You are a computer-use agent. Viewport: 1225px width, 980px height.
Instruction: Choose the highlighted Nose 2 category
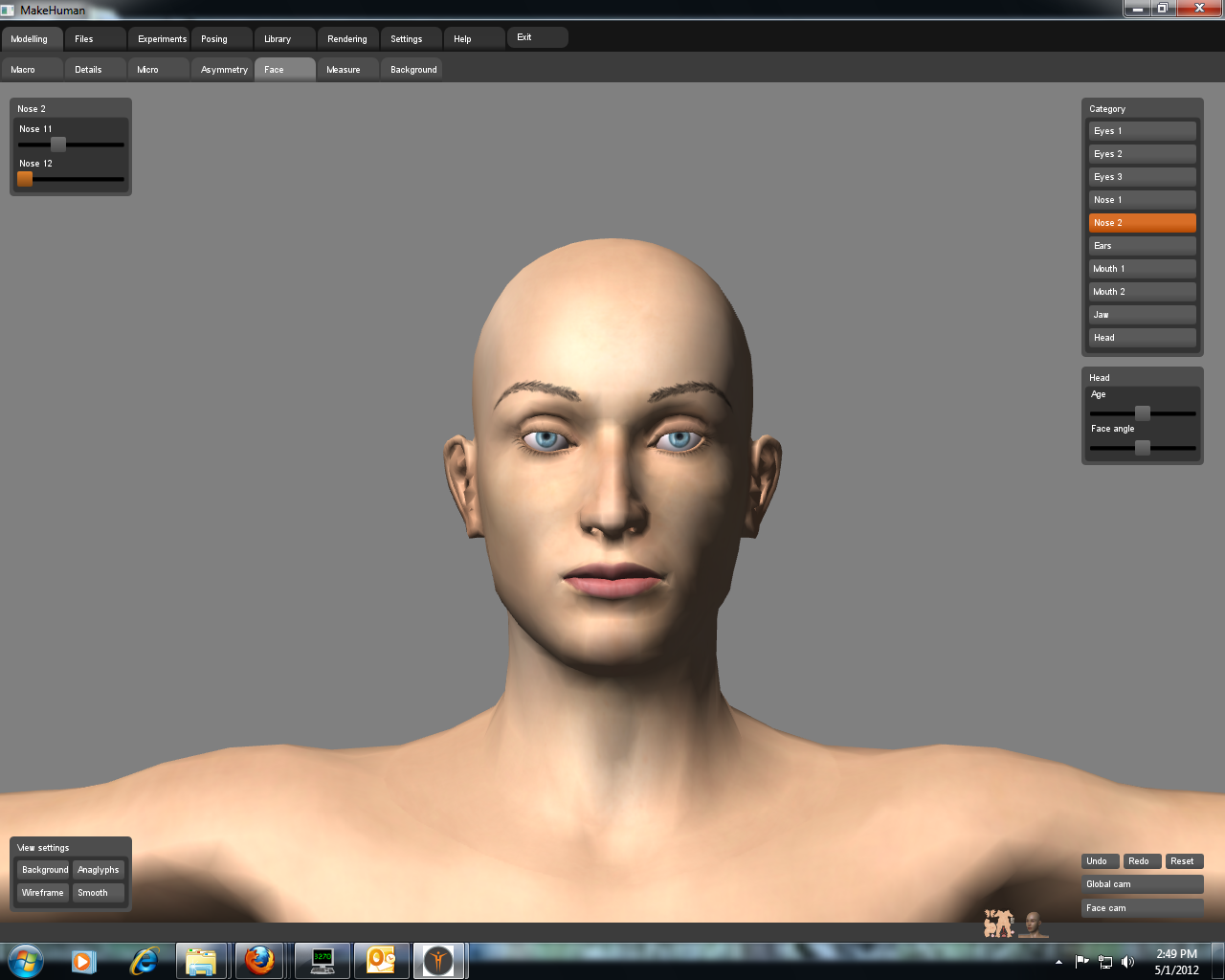click(x=1143, y=223)
